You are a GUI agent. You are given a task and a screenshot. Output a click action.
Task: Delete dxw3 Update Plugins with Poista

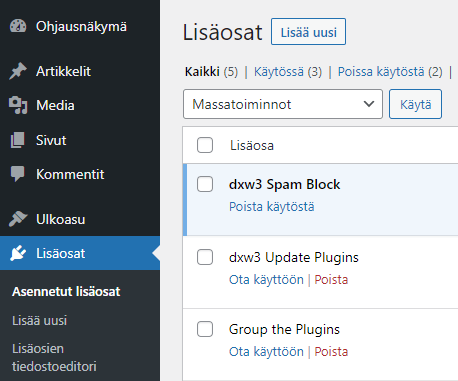[331, 279]
